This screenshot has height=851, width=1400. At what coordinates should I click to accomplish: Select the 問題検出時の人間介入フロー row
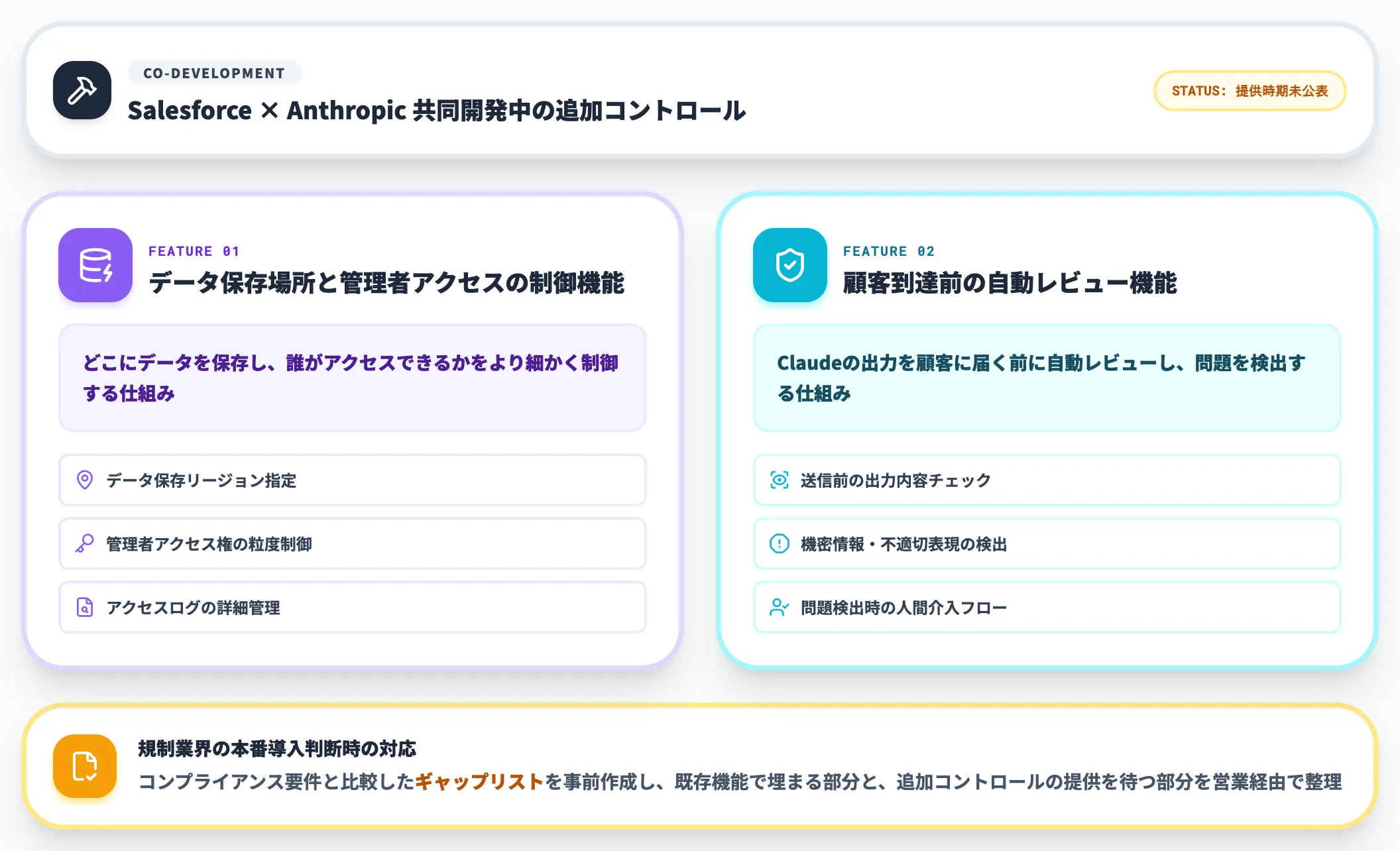click(1047, 607)
